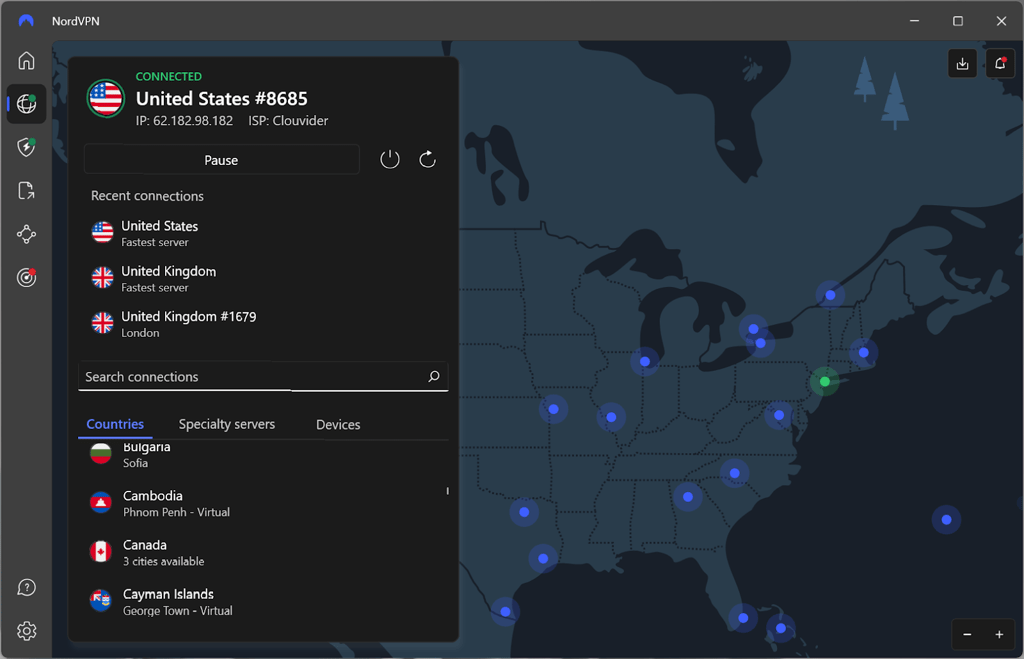This screenshot has width=1024, height=659.
Task: Click the search magnifier icon
Action: point(434,376)
